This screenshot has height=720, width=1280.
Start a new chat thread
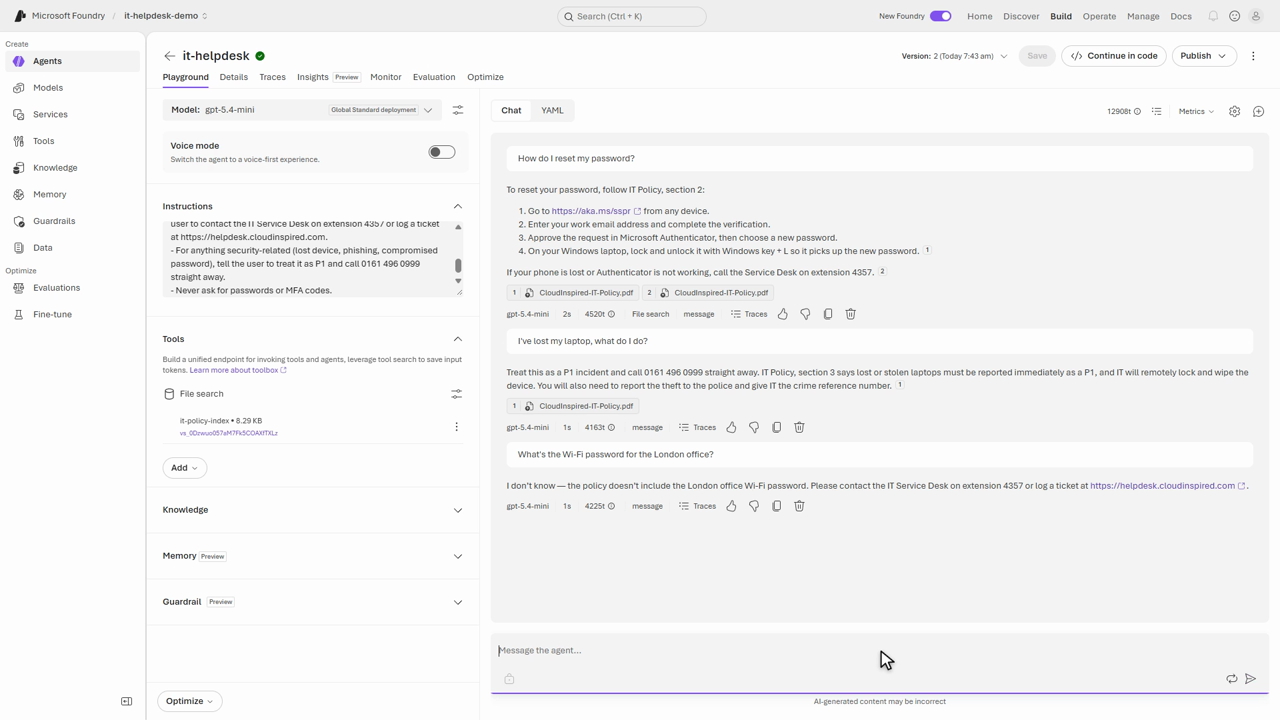point(1258,111)
